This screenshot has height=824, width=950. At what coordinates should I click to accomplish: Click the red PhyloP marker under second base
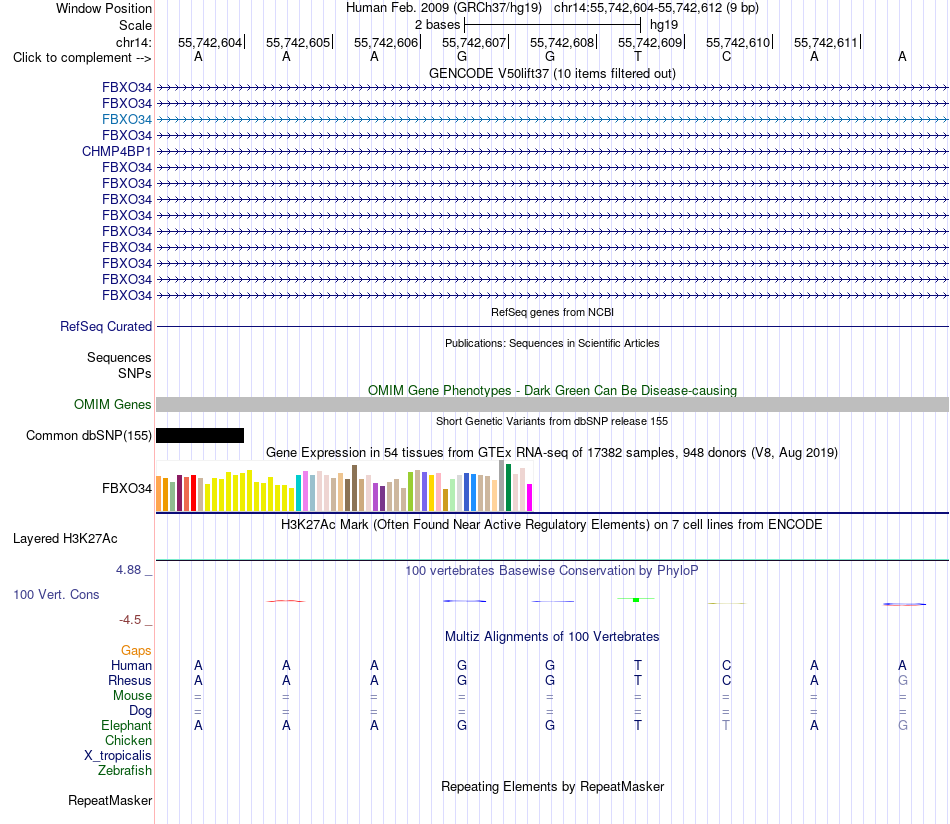[286, 601]
